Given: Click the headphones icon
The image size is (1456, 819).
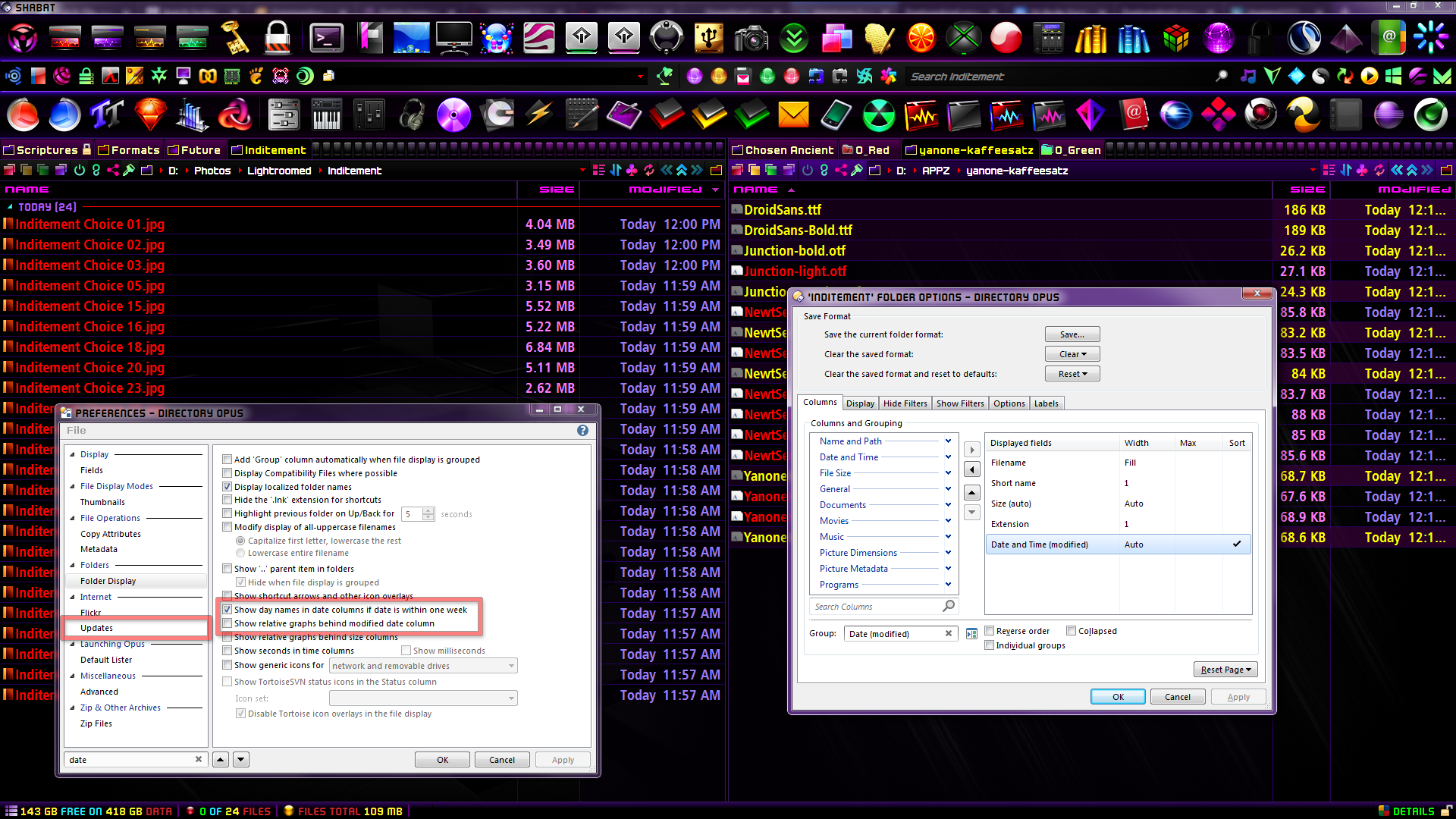Looking at the screenshot, I should pos(412,115).
